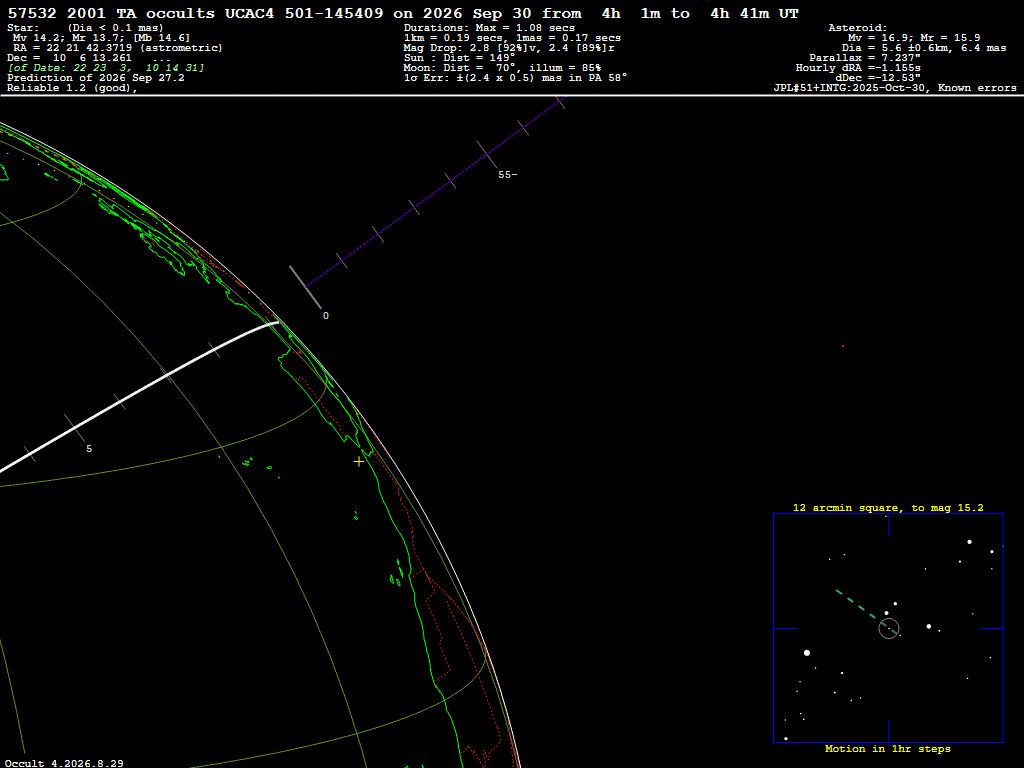Click the 'Reliable 1.2 (good)' text
This screenshot has height=768, width=1024.
point(72,88)
